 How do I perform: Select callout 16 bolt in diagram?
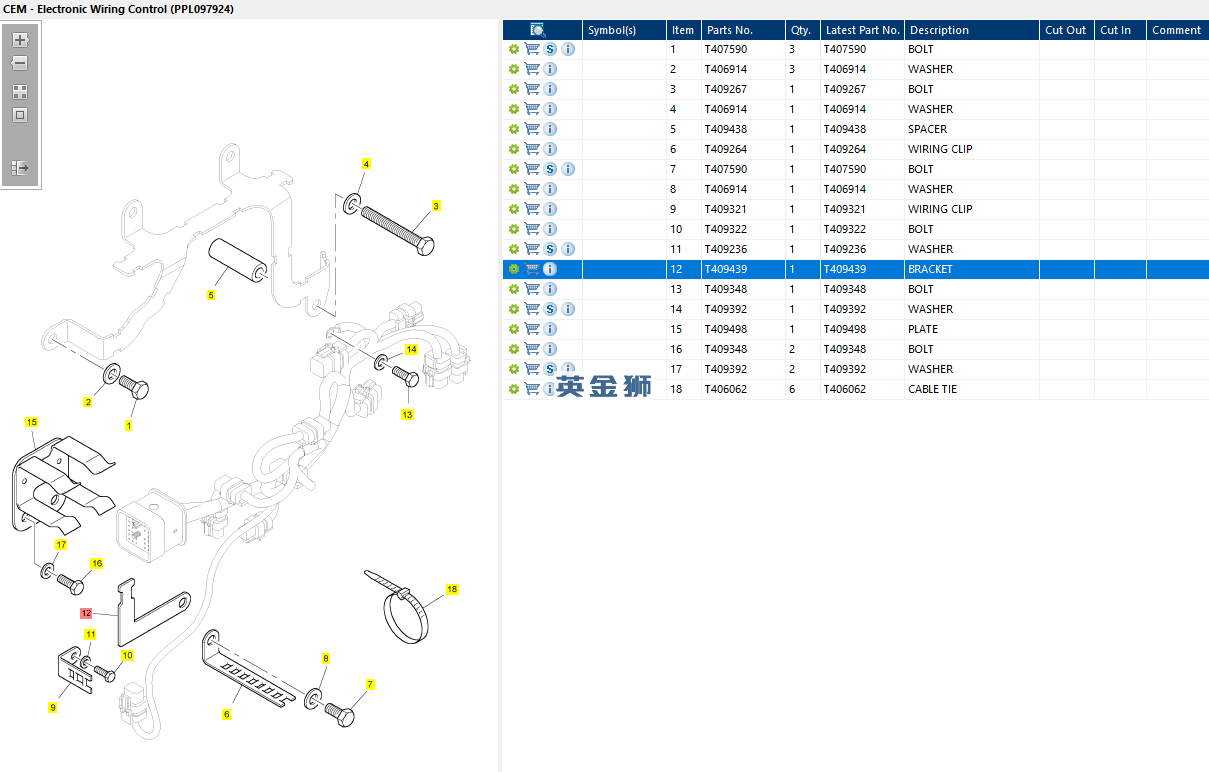[97, 564]
